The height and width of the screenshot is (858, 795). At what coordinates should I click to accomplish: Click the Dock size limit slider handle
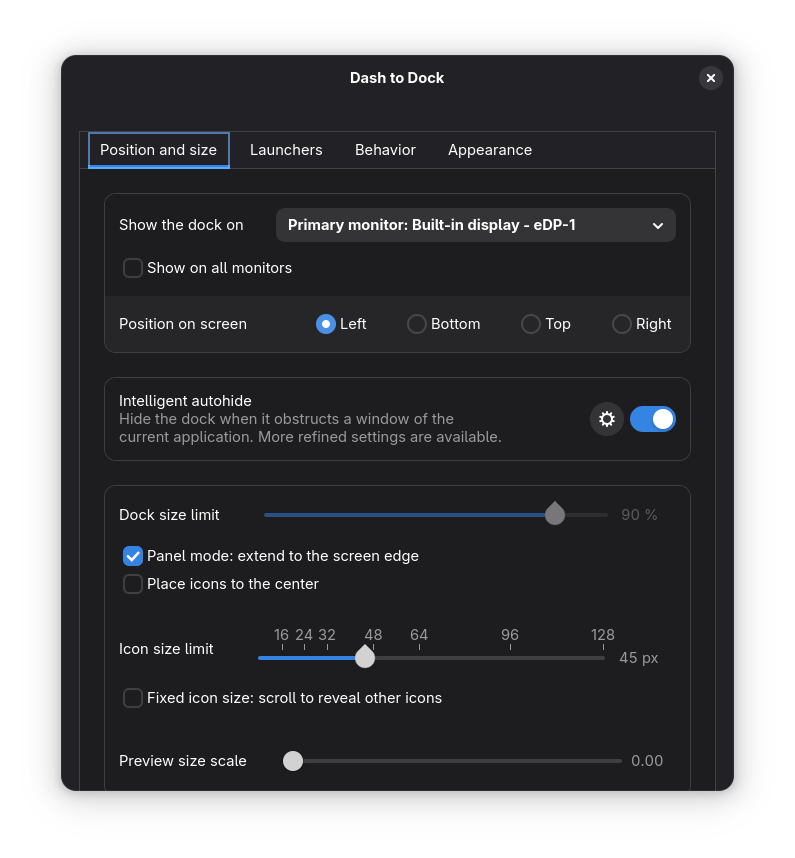click(555, 515)
